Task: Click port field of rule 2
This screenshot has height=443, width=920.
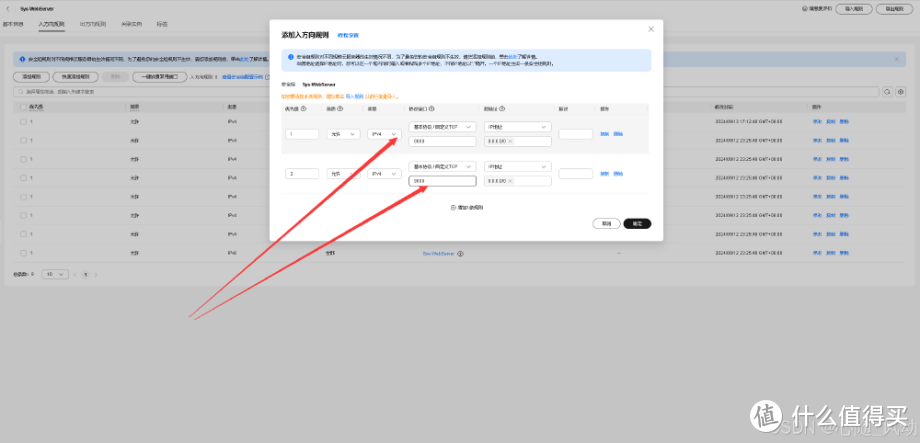Action: [442, 181]
